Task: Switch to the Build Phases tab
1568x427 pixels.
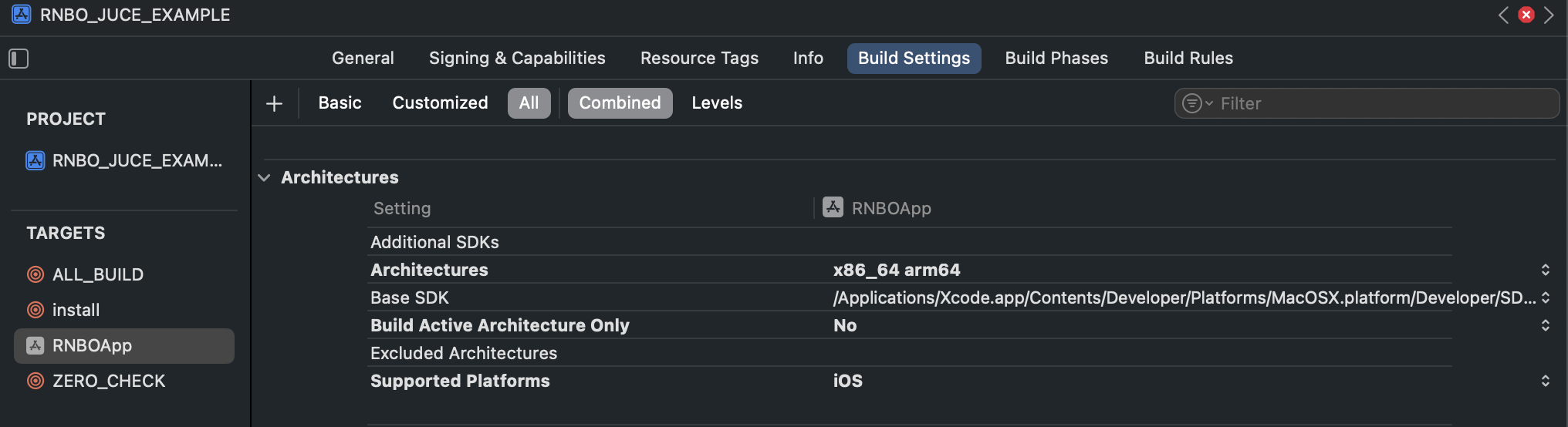Action: (x=1056, y=59)
